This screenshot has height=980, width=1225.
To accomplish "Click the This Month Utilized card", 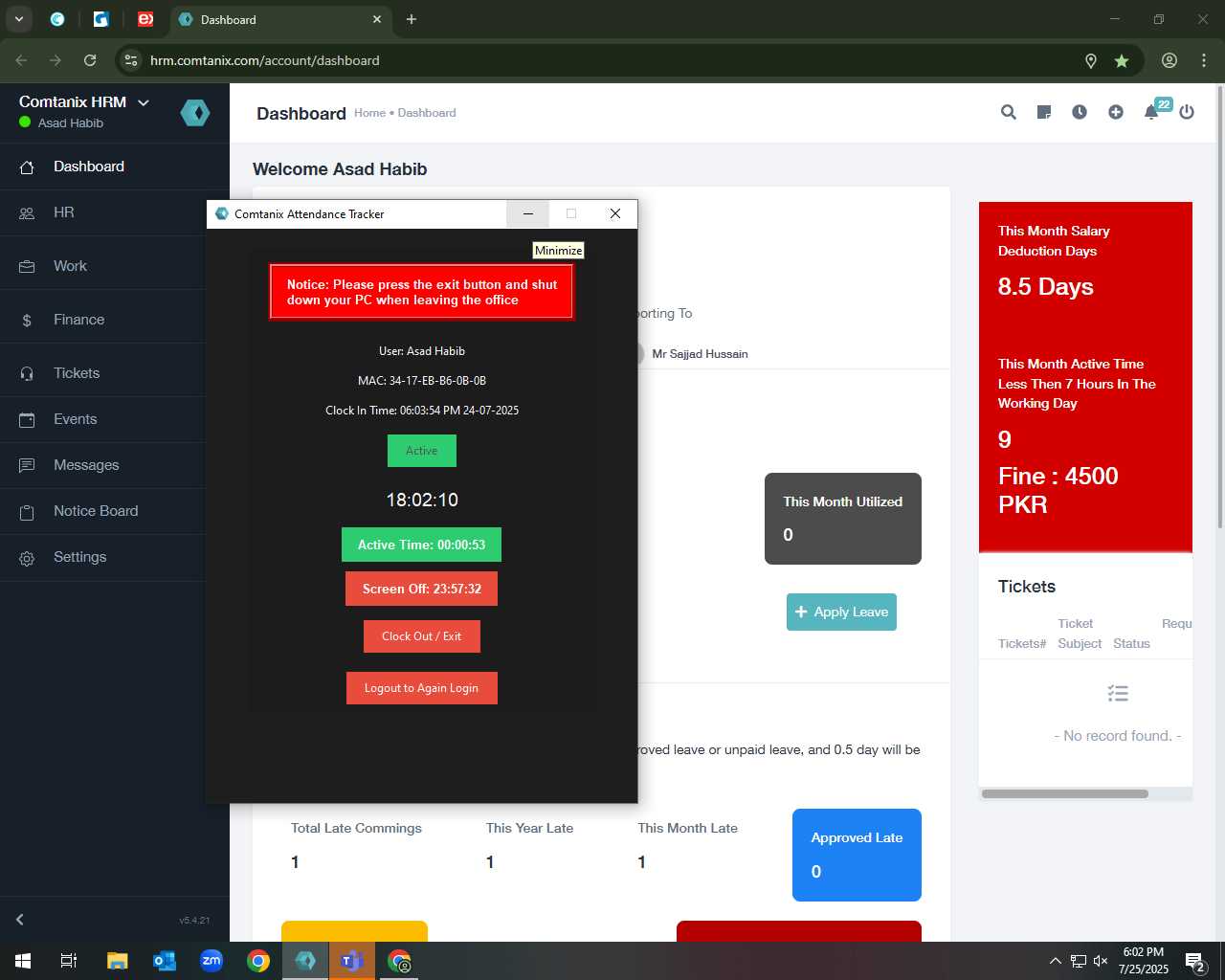I will tap(842, 519).
